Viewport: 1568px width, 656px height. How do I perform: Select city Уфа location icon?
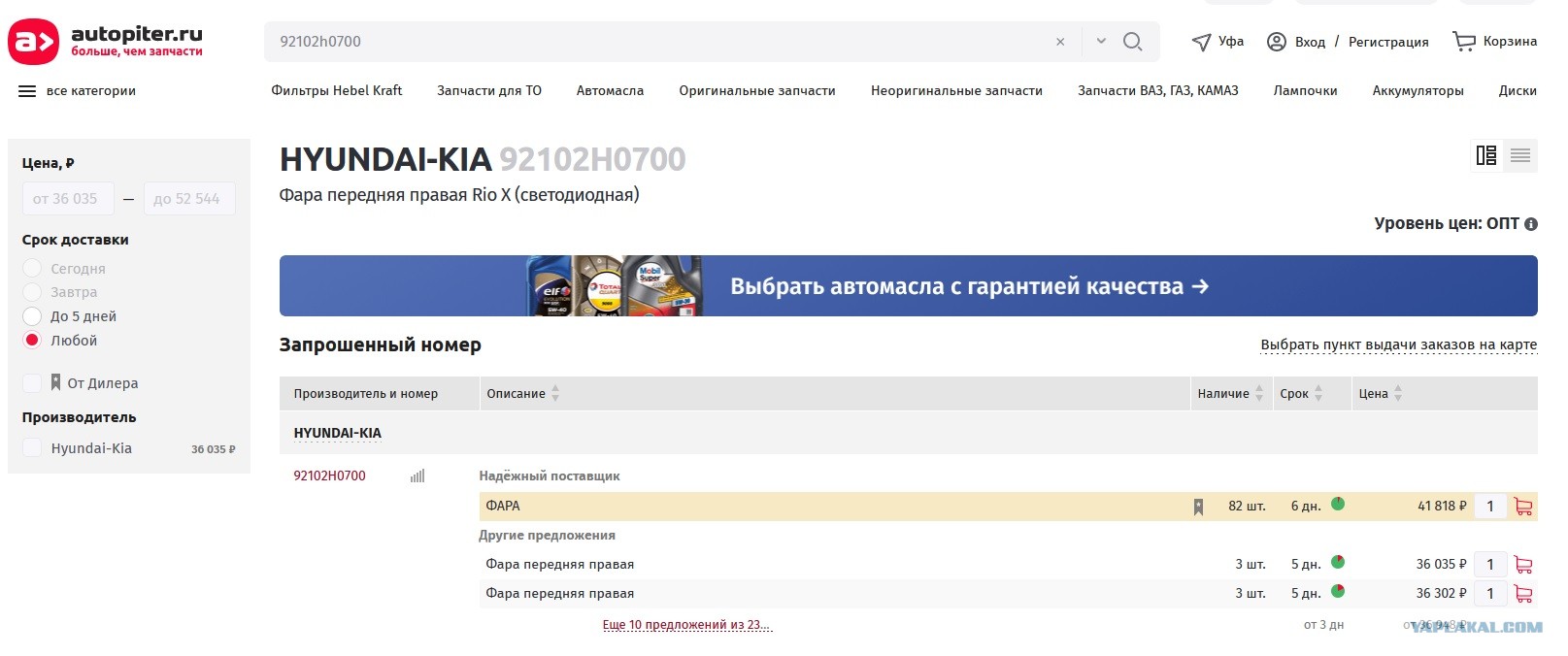[1201, 42]
